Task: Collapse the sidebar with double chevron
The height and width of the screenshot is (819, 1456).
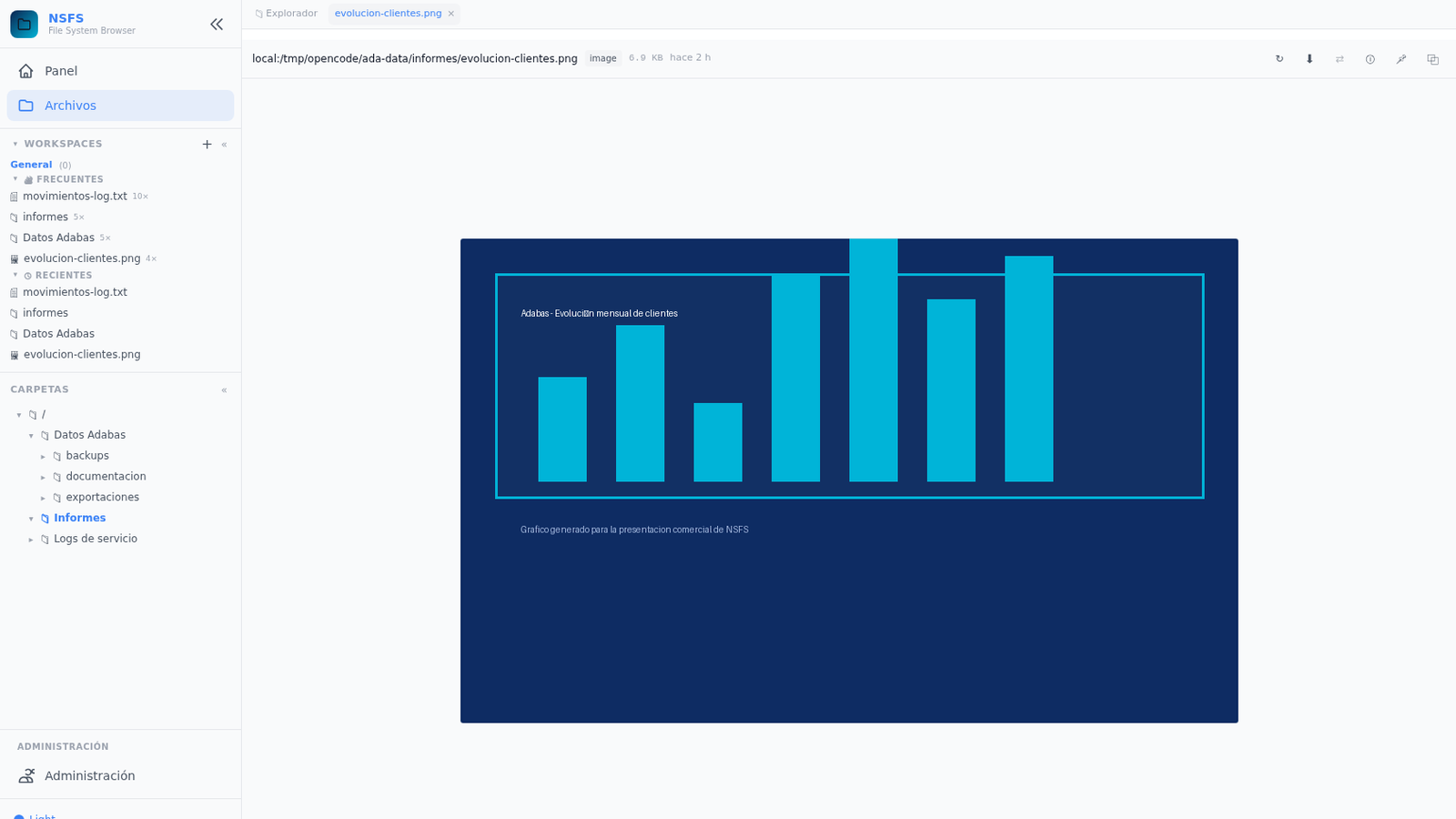Action: tap(217, 25)
